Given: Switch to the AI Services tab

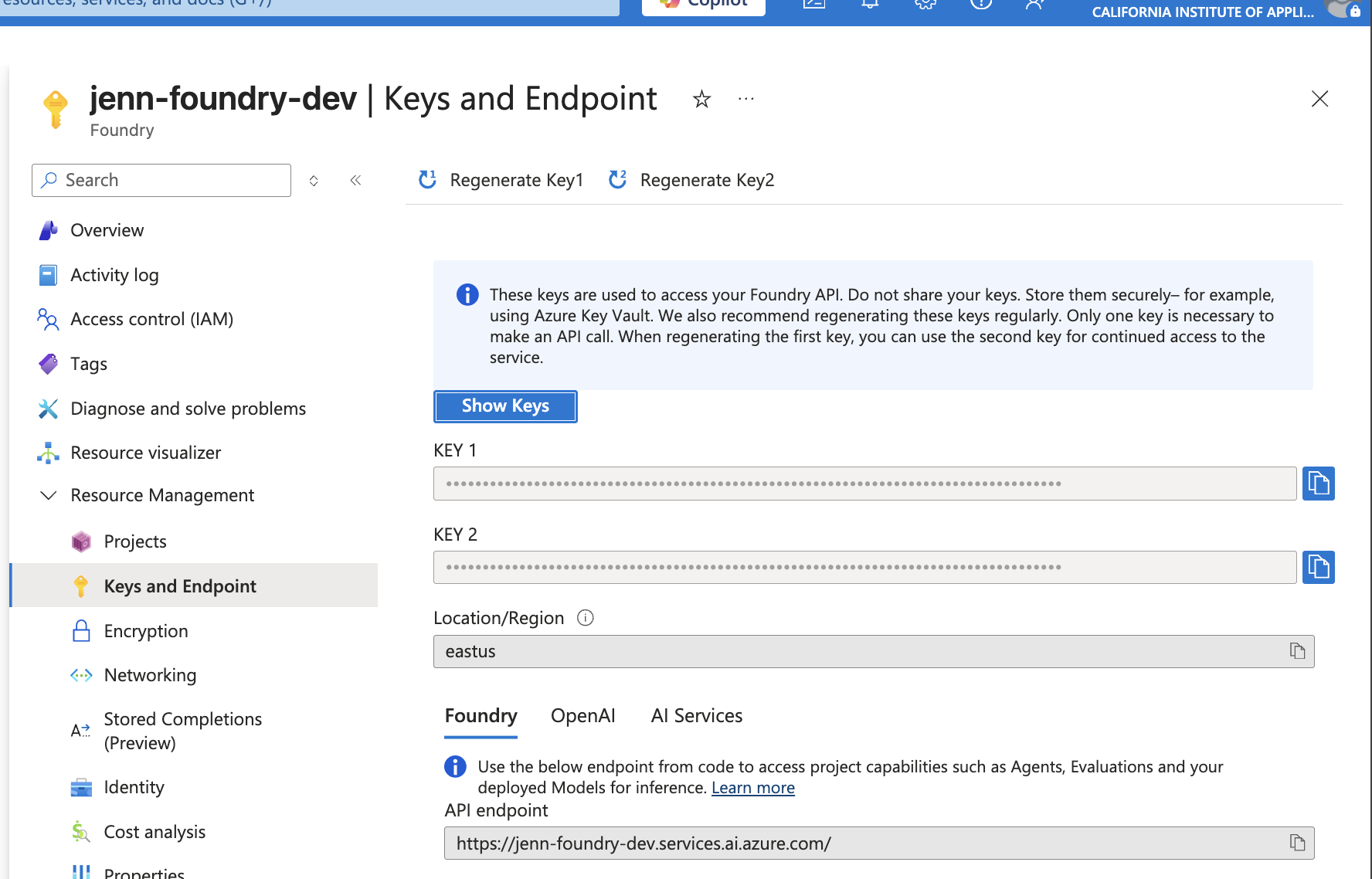Looking at the screenshot, I should [696, 716].
